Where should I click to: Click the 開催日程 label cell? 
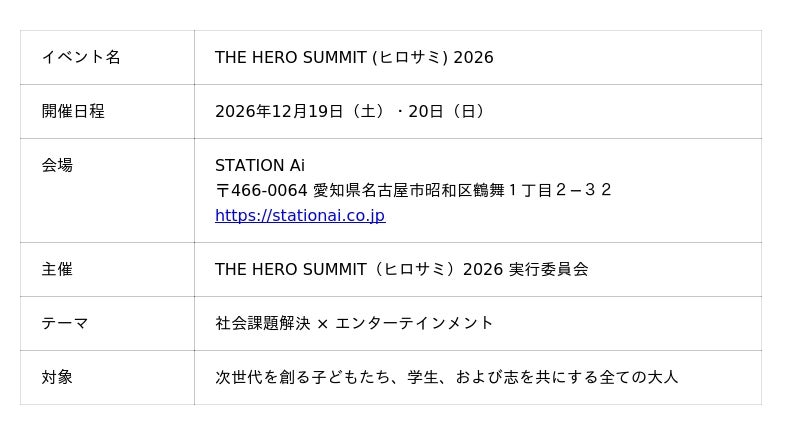(73, 112)
